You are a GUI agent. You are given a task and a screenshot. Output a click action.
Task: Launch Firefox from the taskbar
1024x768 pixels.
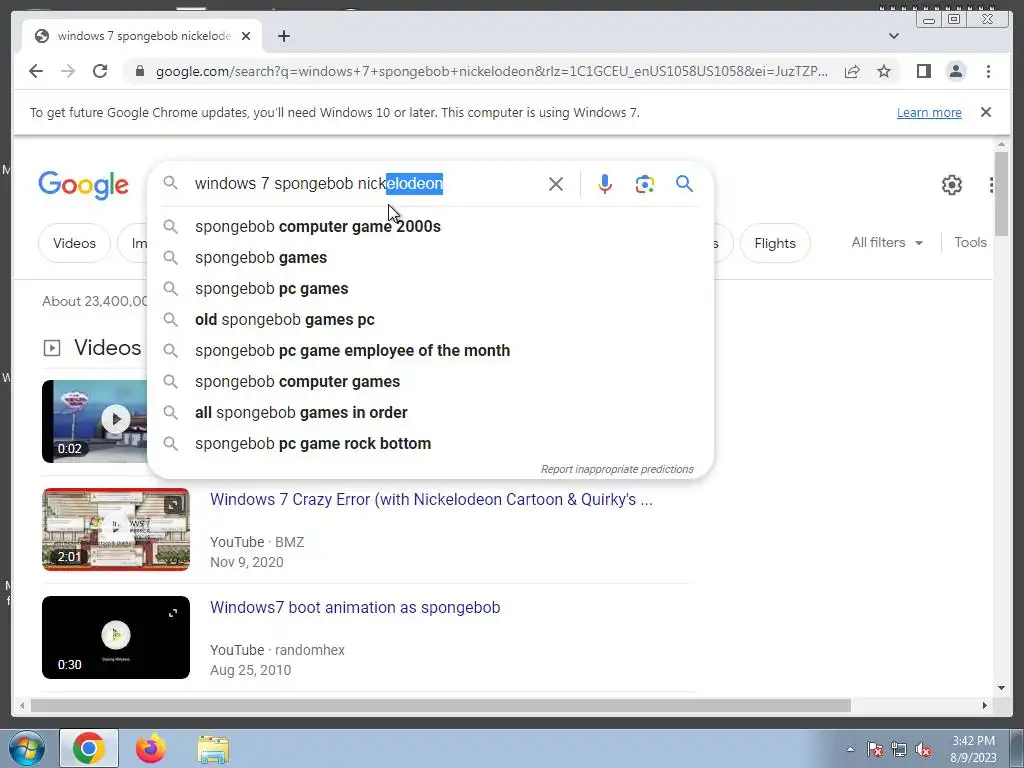tap(151, 748)
